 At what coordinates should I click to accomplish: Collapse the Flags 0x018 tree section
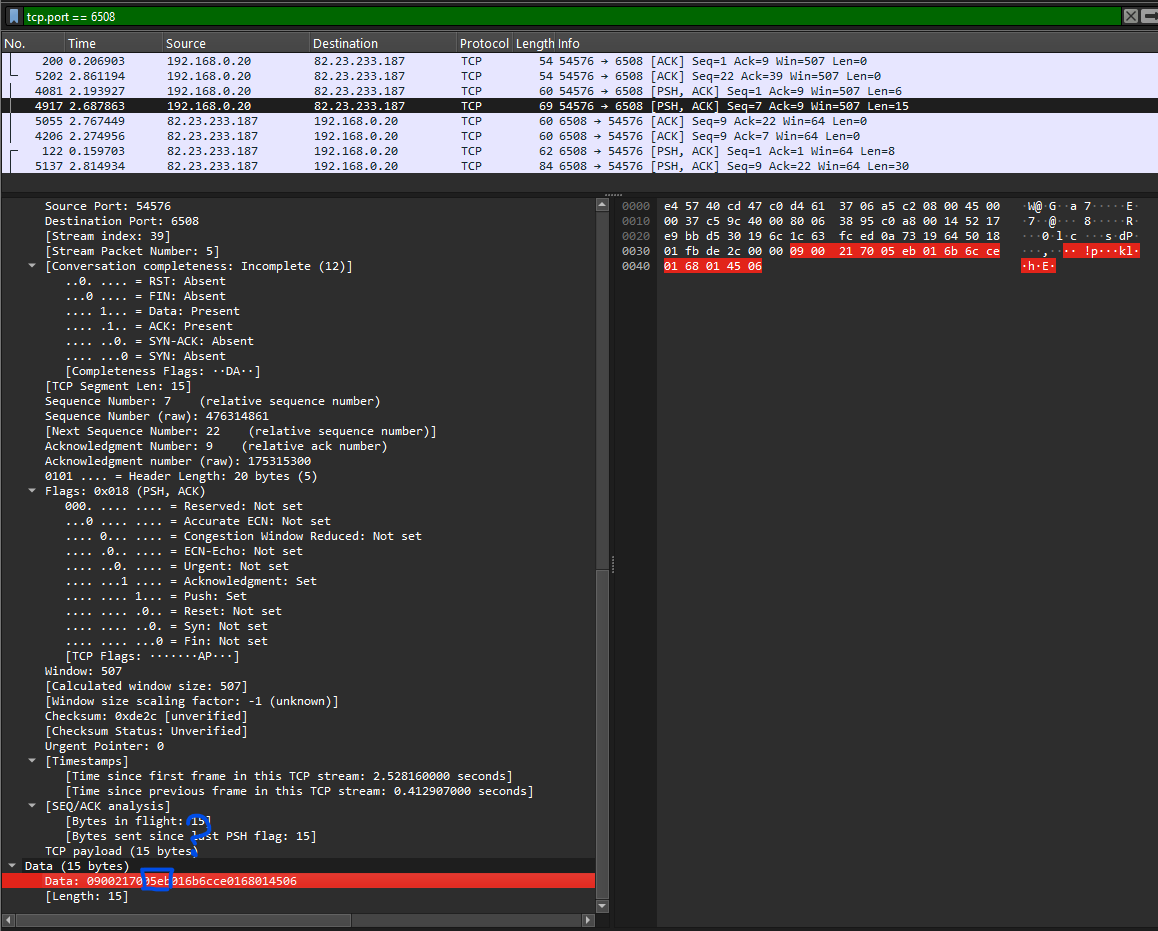coord(33,491)
